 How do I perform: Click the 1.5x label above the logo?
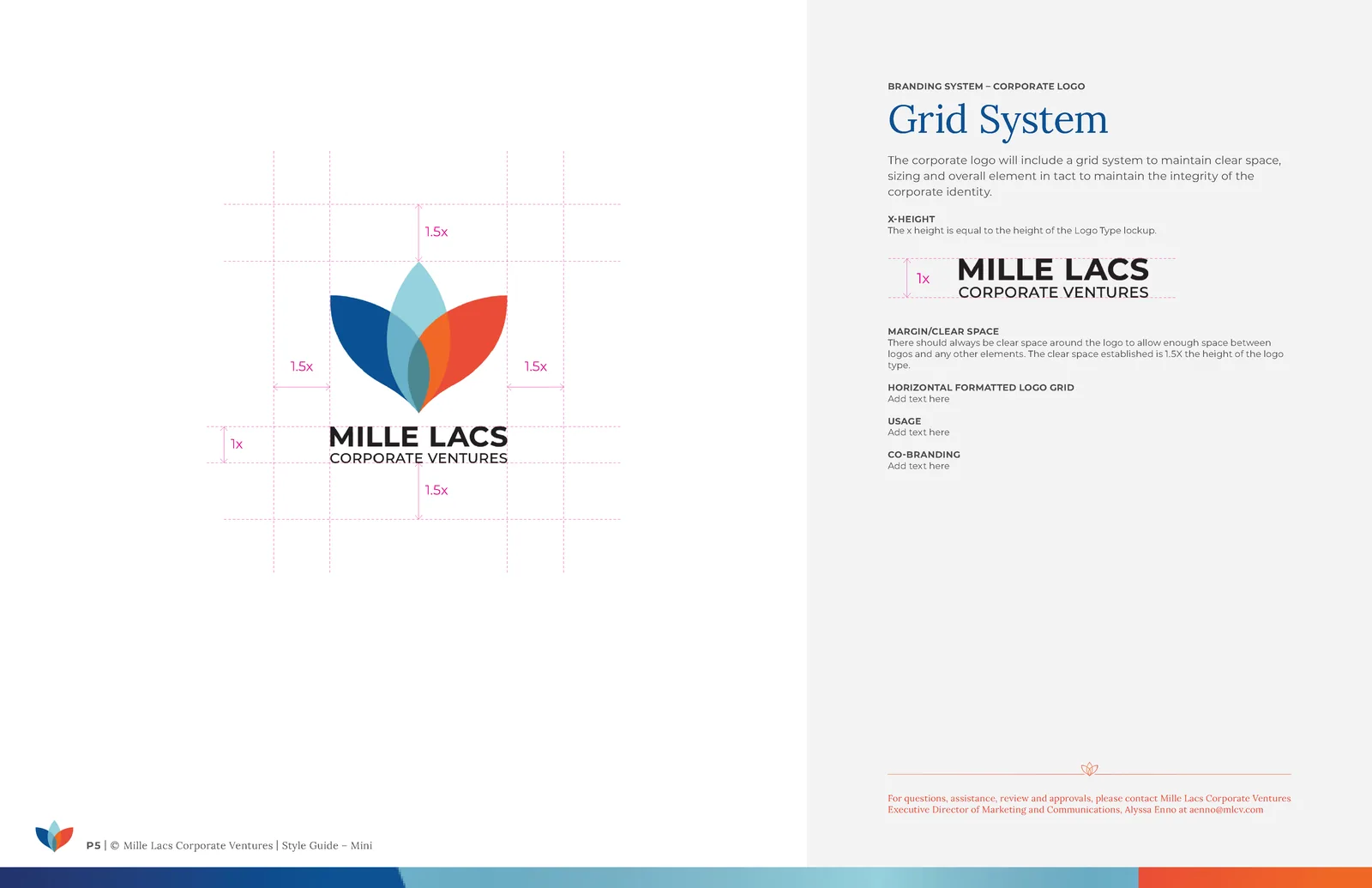click(x=436, y=232)
